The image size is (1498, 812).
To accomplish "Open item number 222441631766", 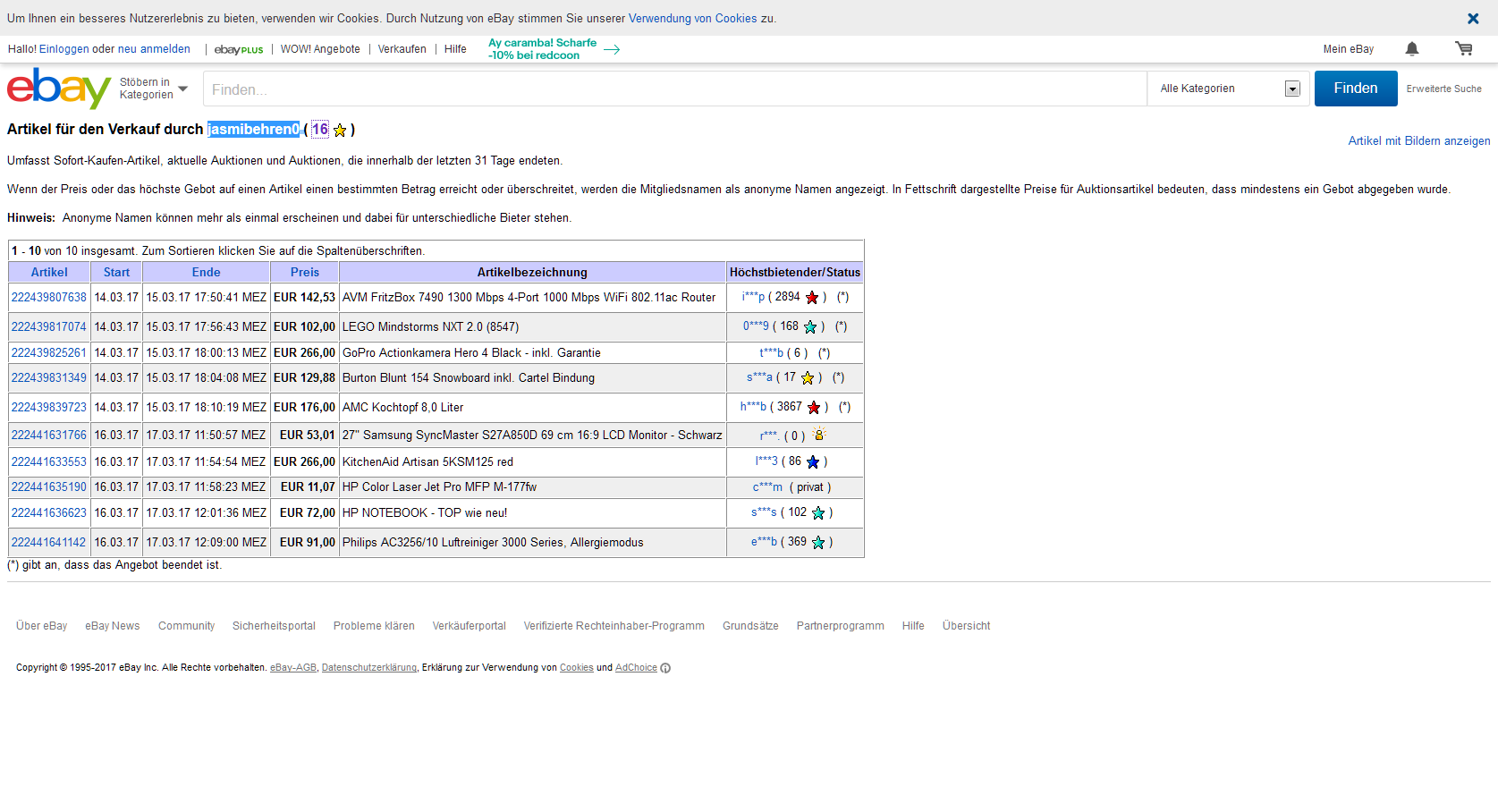I will (49, 435).
